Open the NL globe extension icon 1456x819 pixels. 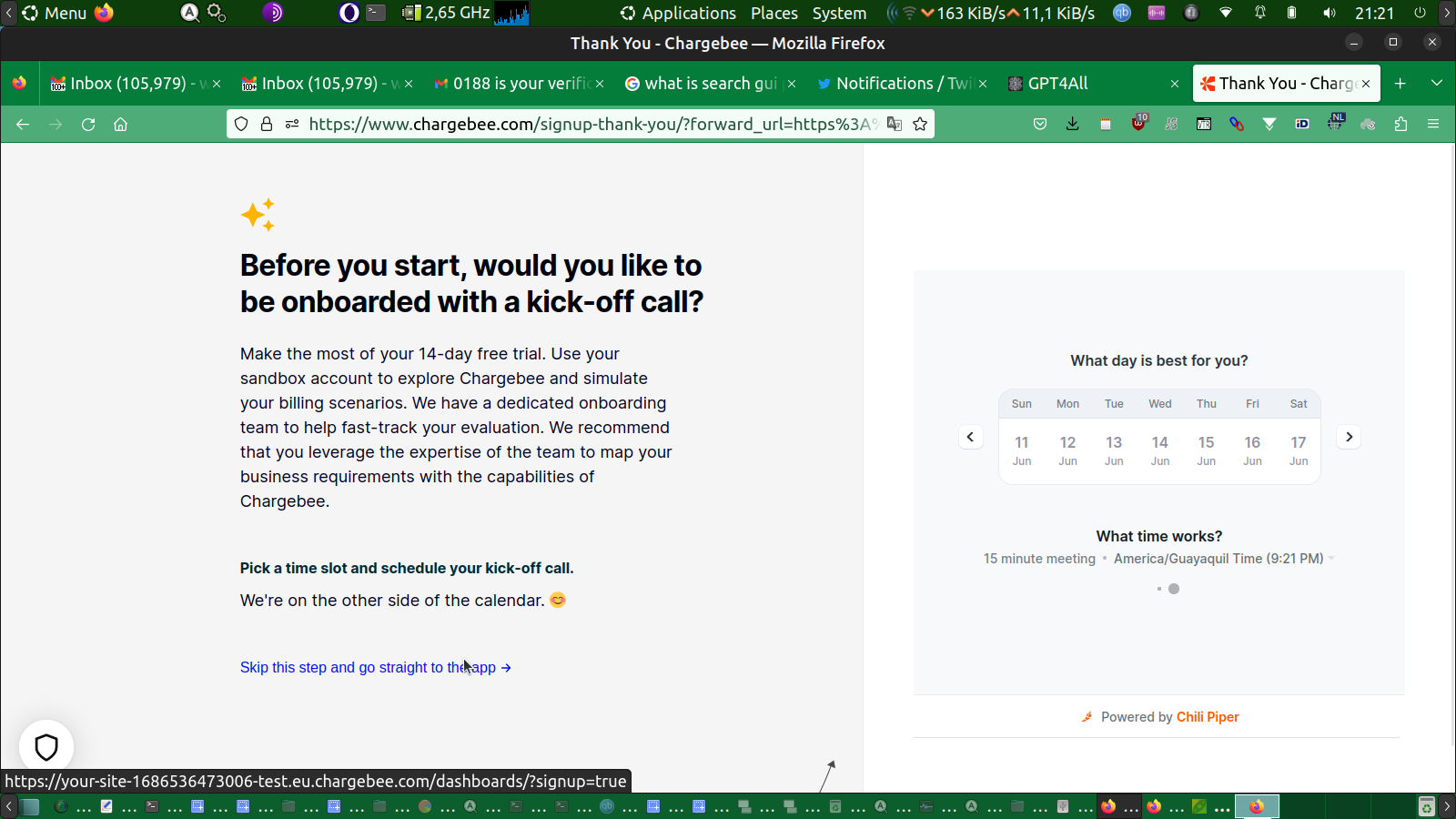point(1335,123)
